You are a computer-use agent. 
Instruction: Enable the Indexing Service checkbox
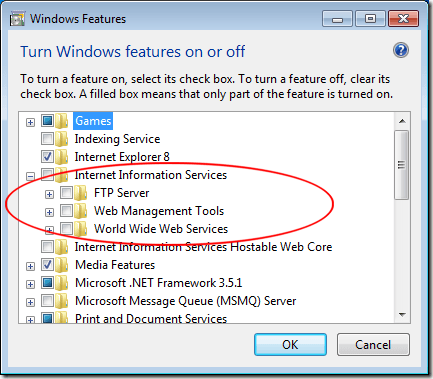tap(47, 139)
